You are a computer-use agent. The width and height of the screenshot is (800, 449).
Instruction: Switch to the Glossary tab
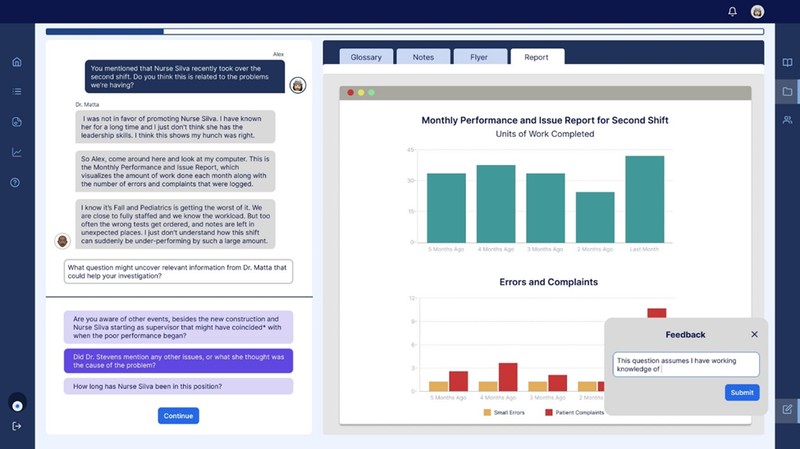tap(366, 57)
